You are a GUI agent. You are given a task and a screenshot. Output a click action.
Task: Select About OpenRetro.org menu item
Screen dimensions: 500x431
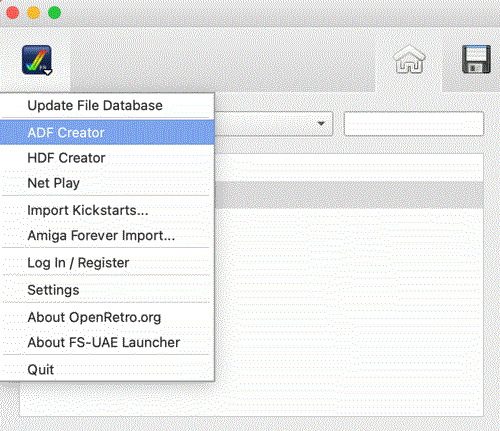[x=107, y=317]
